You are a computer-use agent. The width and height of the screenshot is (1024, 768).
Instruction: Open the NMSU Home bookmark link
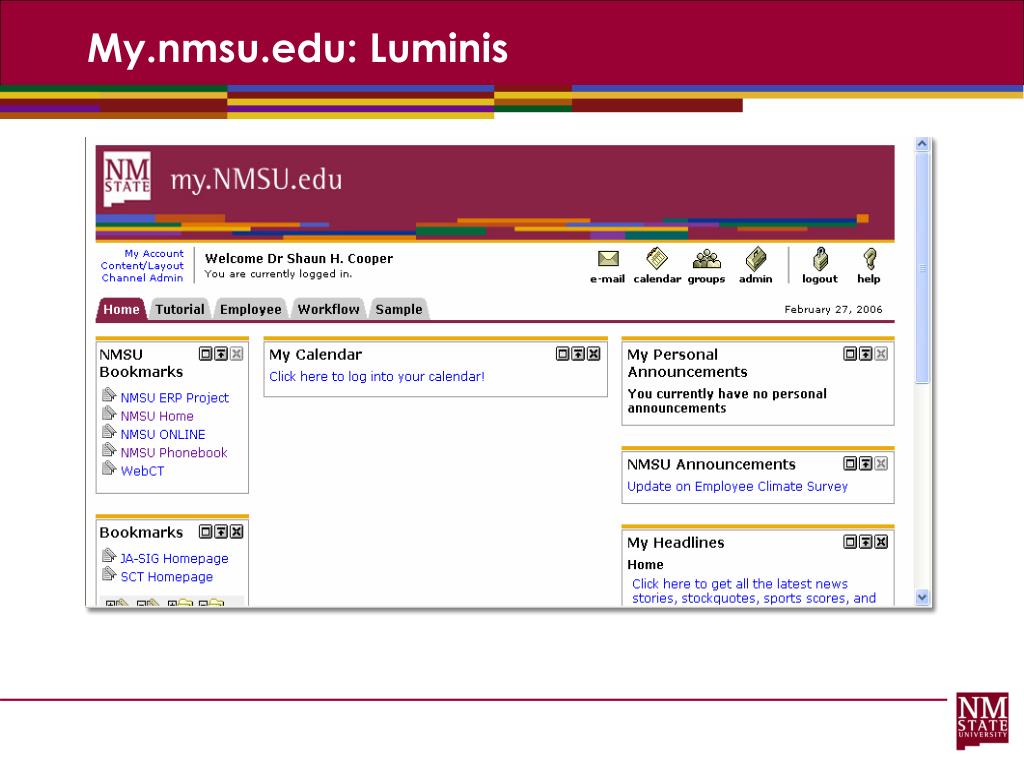157,416
